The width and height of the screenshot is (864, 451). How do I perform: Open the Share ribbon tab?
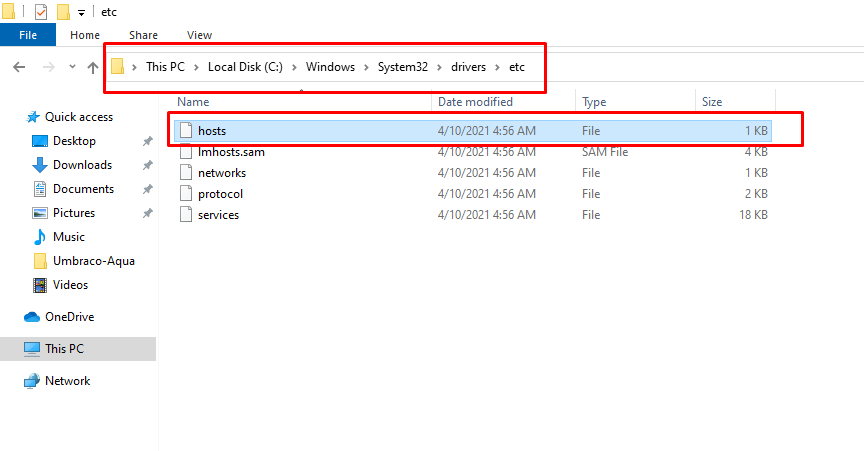click(143, 35)
